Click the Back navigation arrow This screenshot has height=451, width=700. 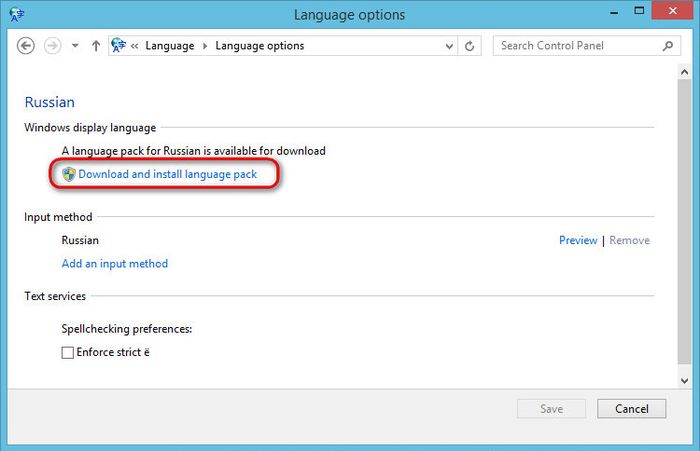26,46
